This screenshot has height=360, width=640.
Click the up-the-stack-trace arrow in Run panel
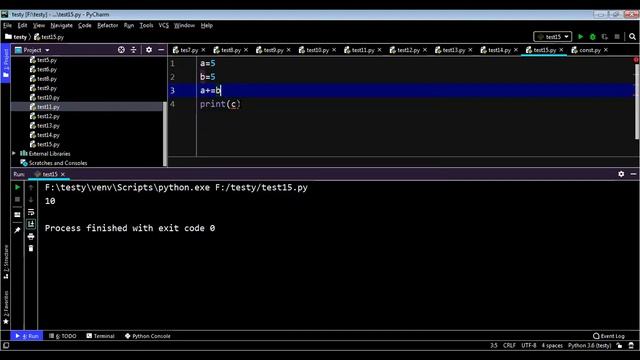[31, 187]
